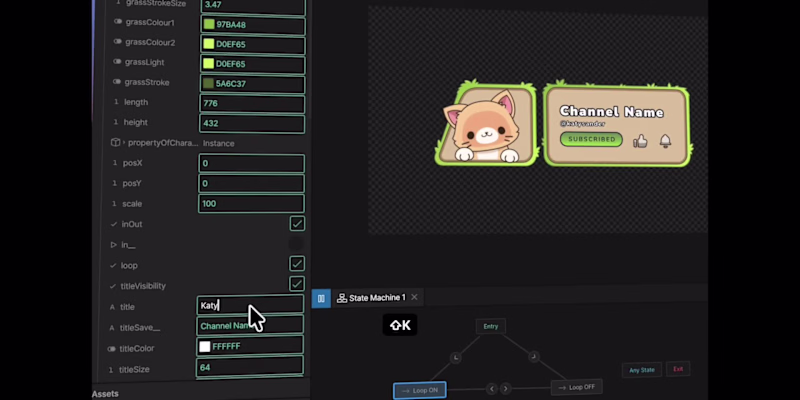Click the titleSize value field
Viewport: 800px width, 400px height.
249,367
